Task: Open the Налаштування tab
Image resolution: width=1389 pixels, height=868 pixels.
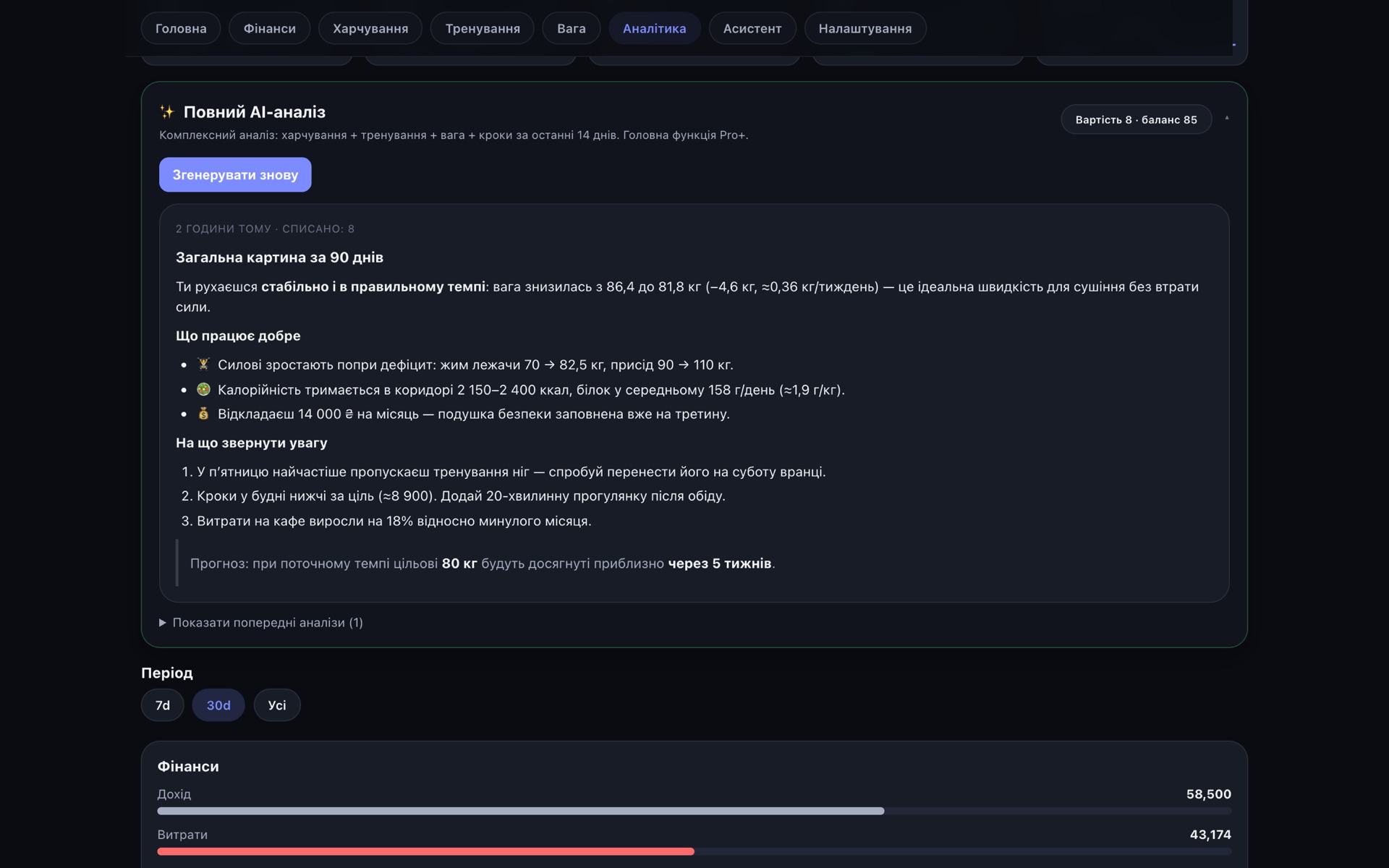Action: coord(865,28)
